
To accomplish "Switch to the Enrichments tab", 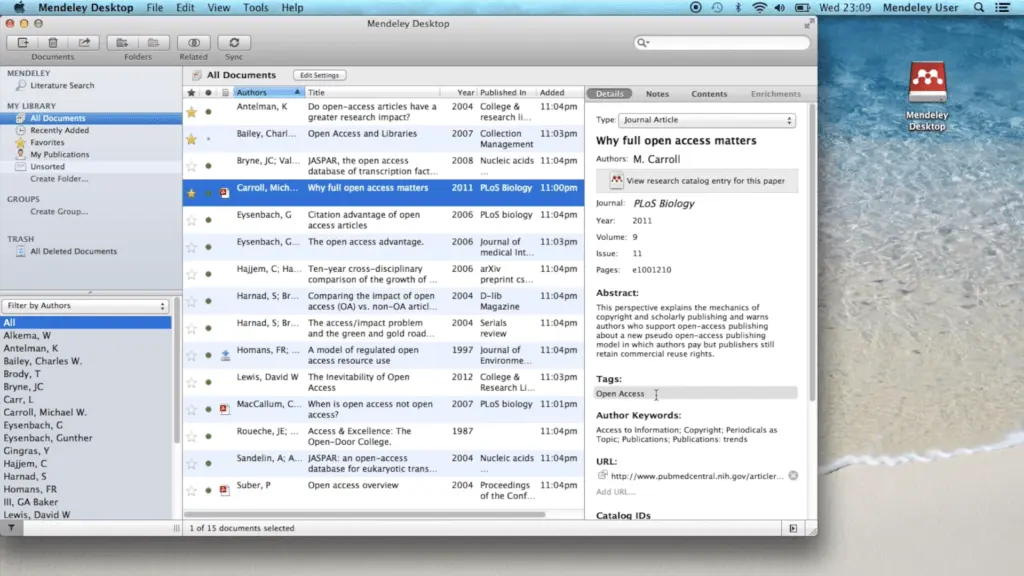I will pos(775,94).
